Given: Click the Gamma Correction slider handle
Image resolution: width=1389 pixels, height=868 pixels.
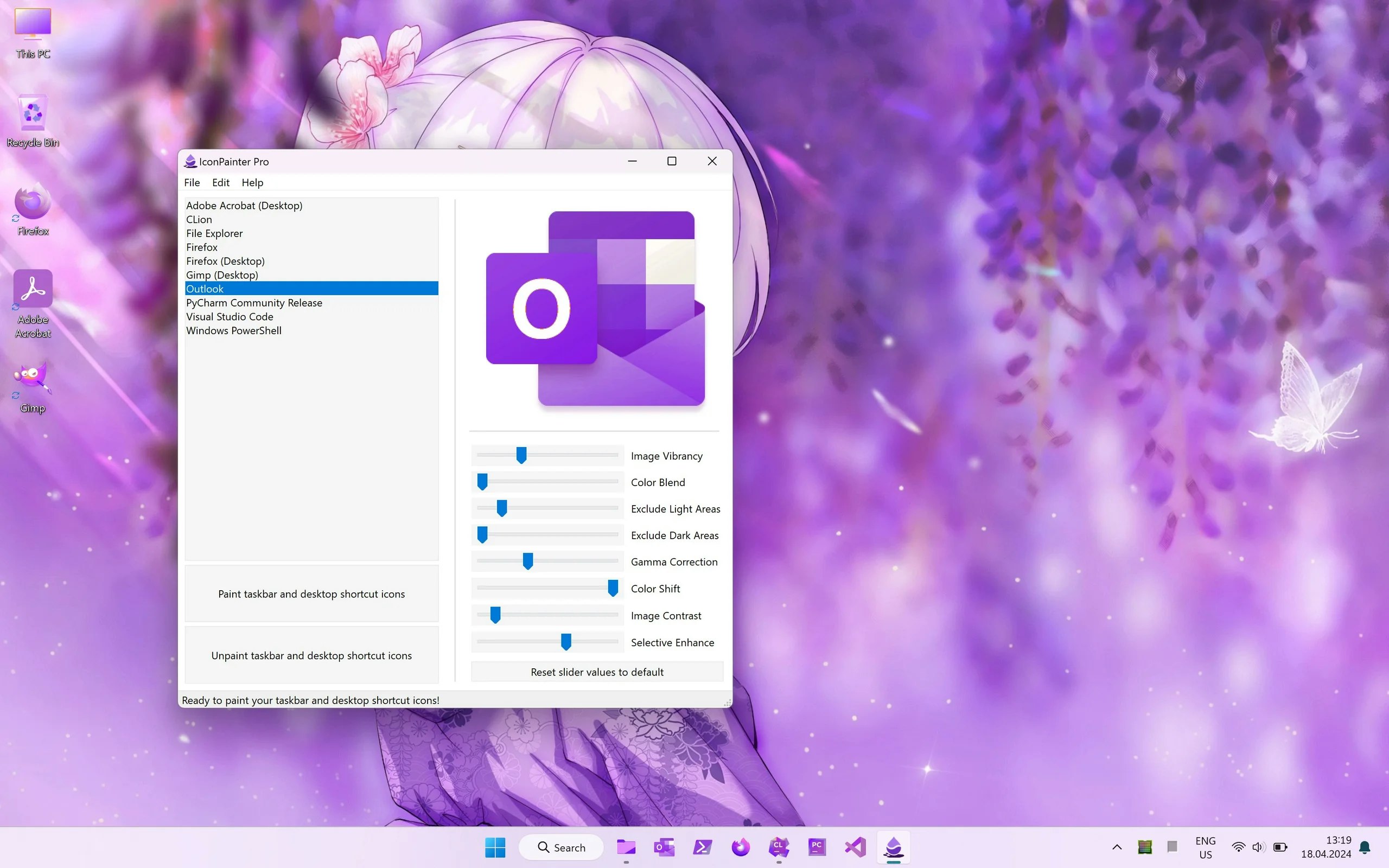Looking at the screenshot, I should click(x=528, y=561).
